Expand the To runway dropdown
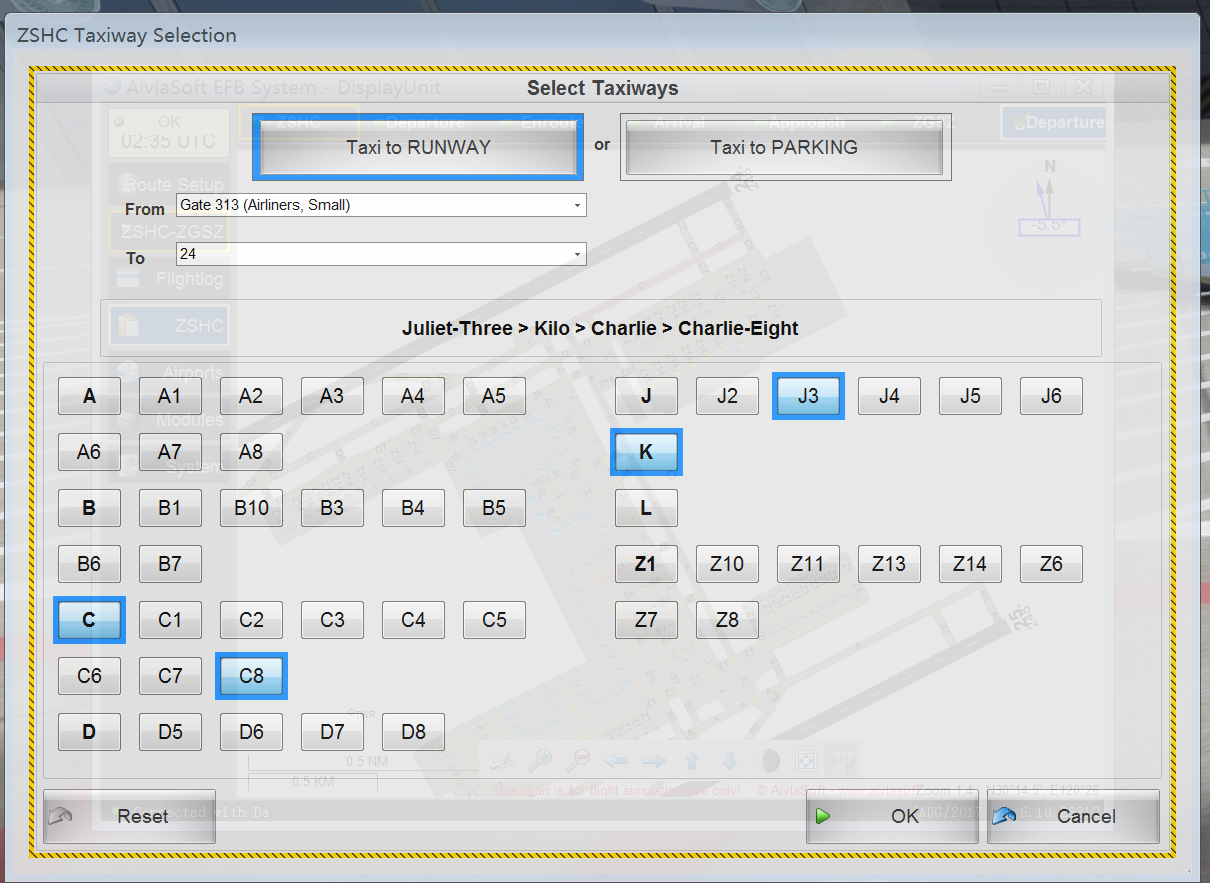Image resolution: width=1210 pixels, height=883 pixels. [577, 255]
